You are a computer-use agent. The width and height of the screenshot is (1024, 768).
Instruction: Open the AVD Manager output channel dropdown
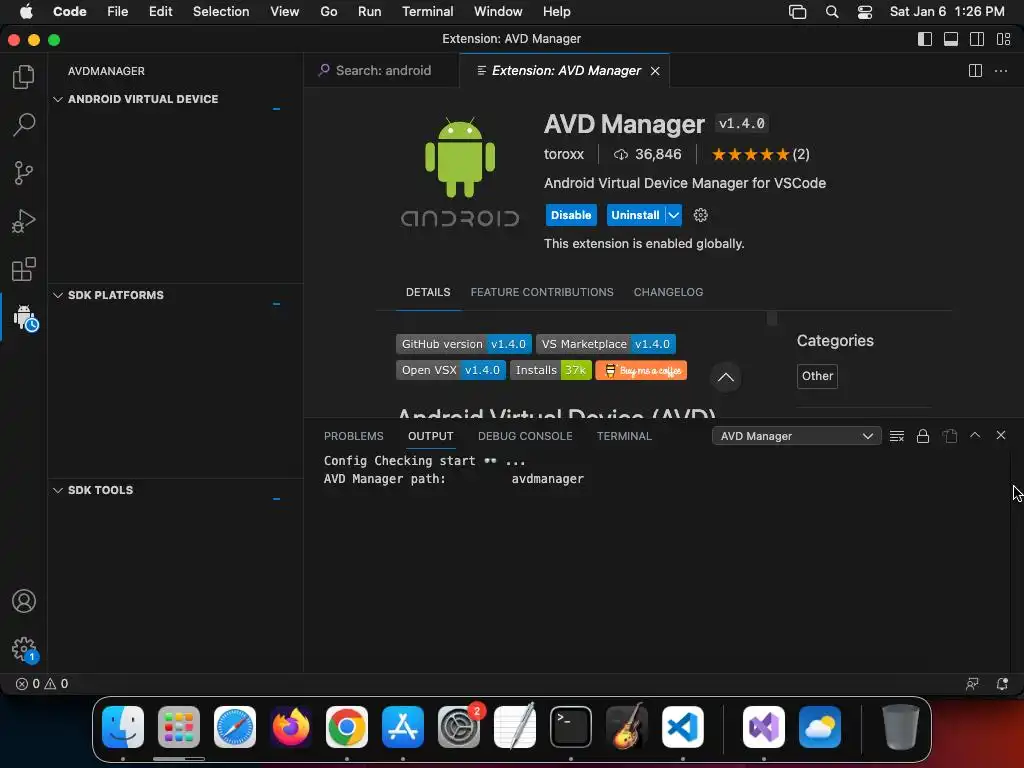[796, 436]
